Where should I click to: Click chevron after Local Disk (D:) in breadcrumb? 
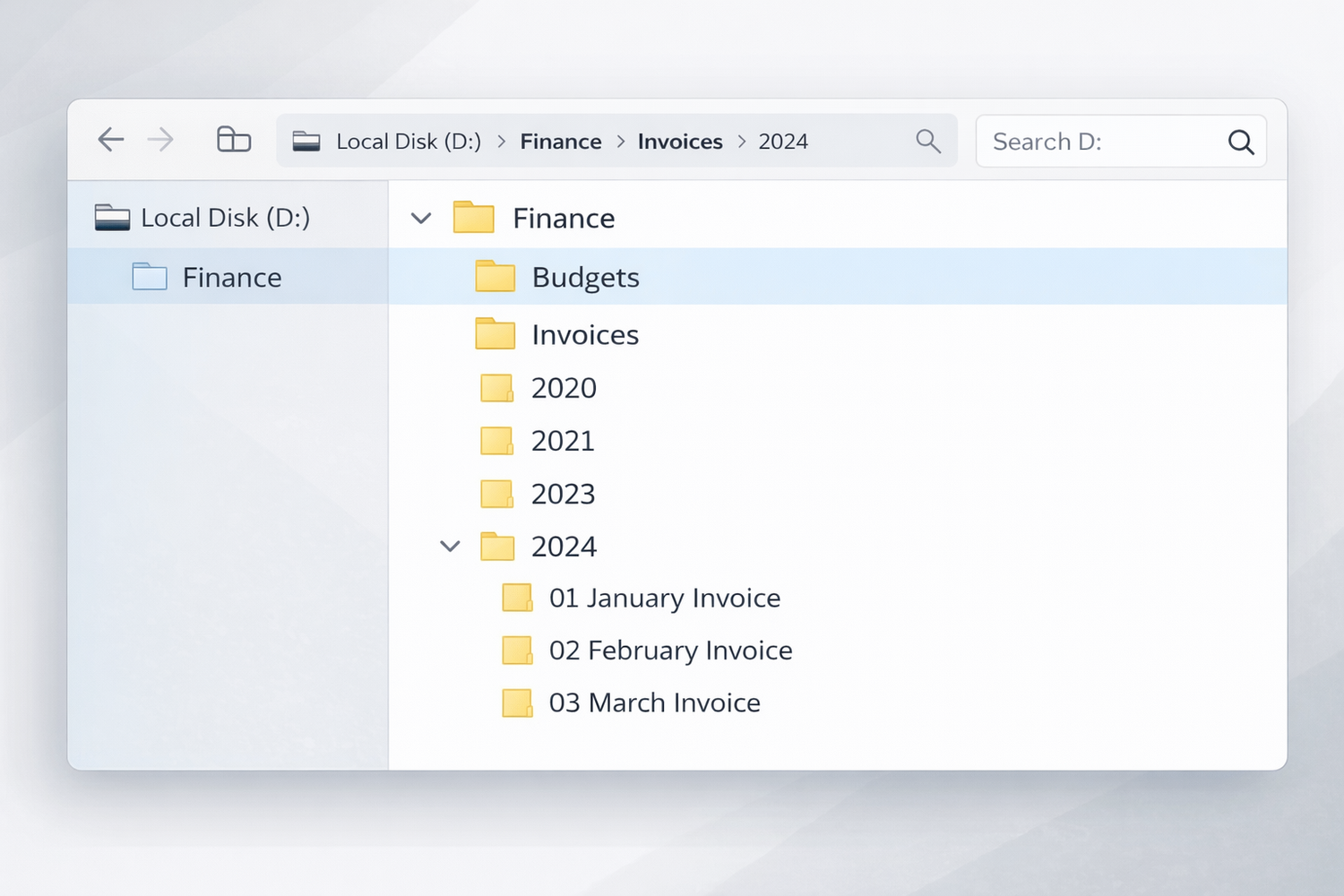point(501,142)
